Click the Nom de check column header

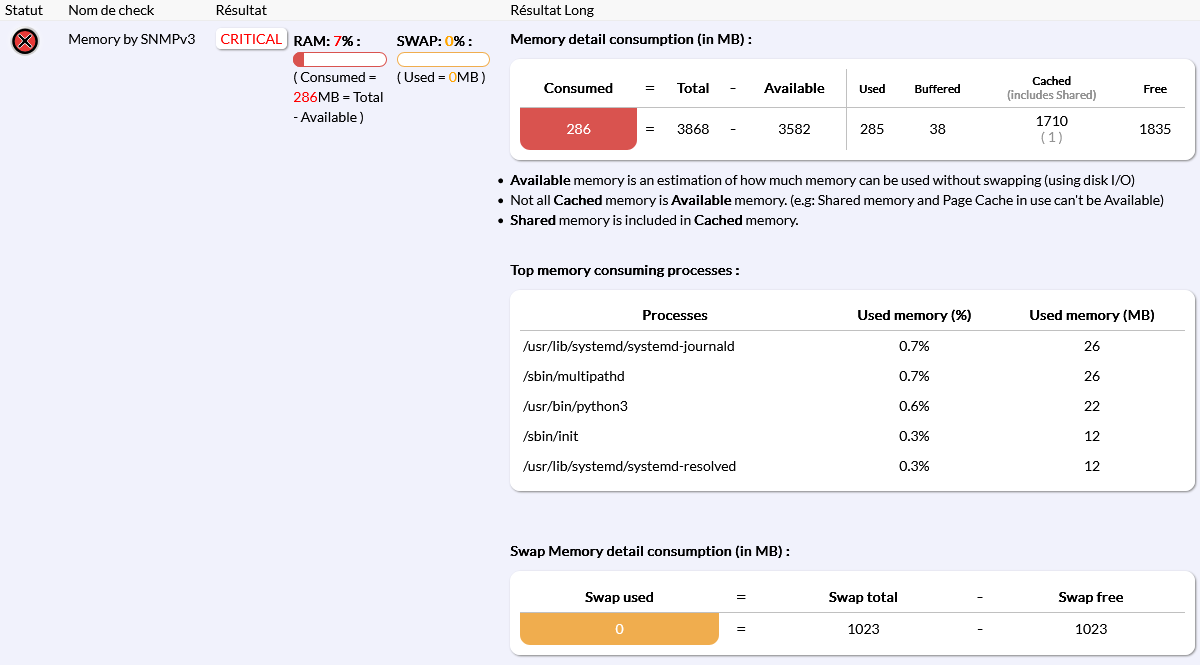112,10
